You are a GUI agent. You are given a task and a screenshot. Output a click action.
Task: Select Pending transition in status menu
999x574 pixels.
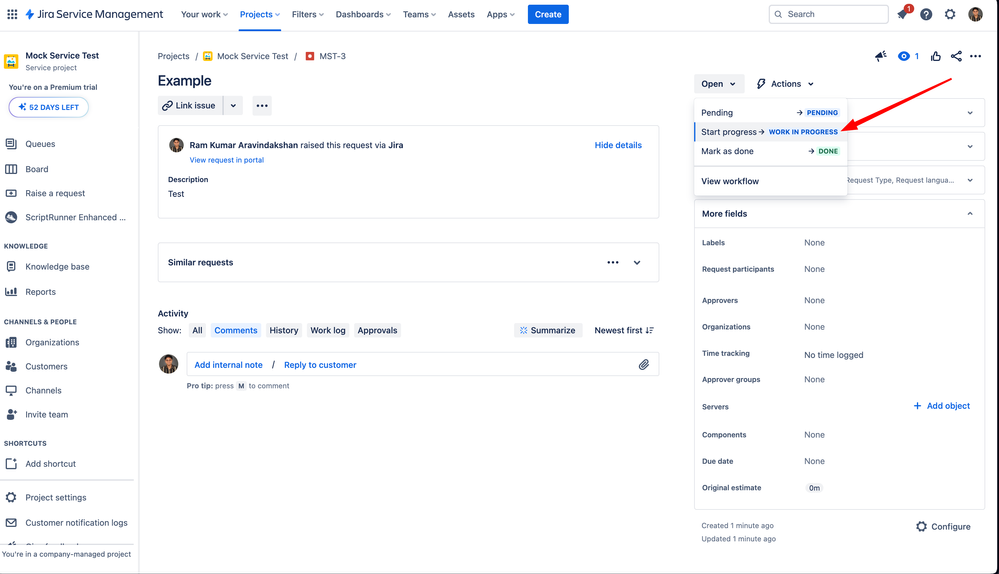pos(770,113)
